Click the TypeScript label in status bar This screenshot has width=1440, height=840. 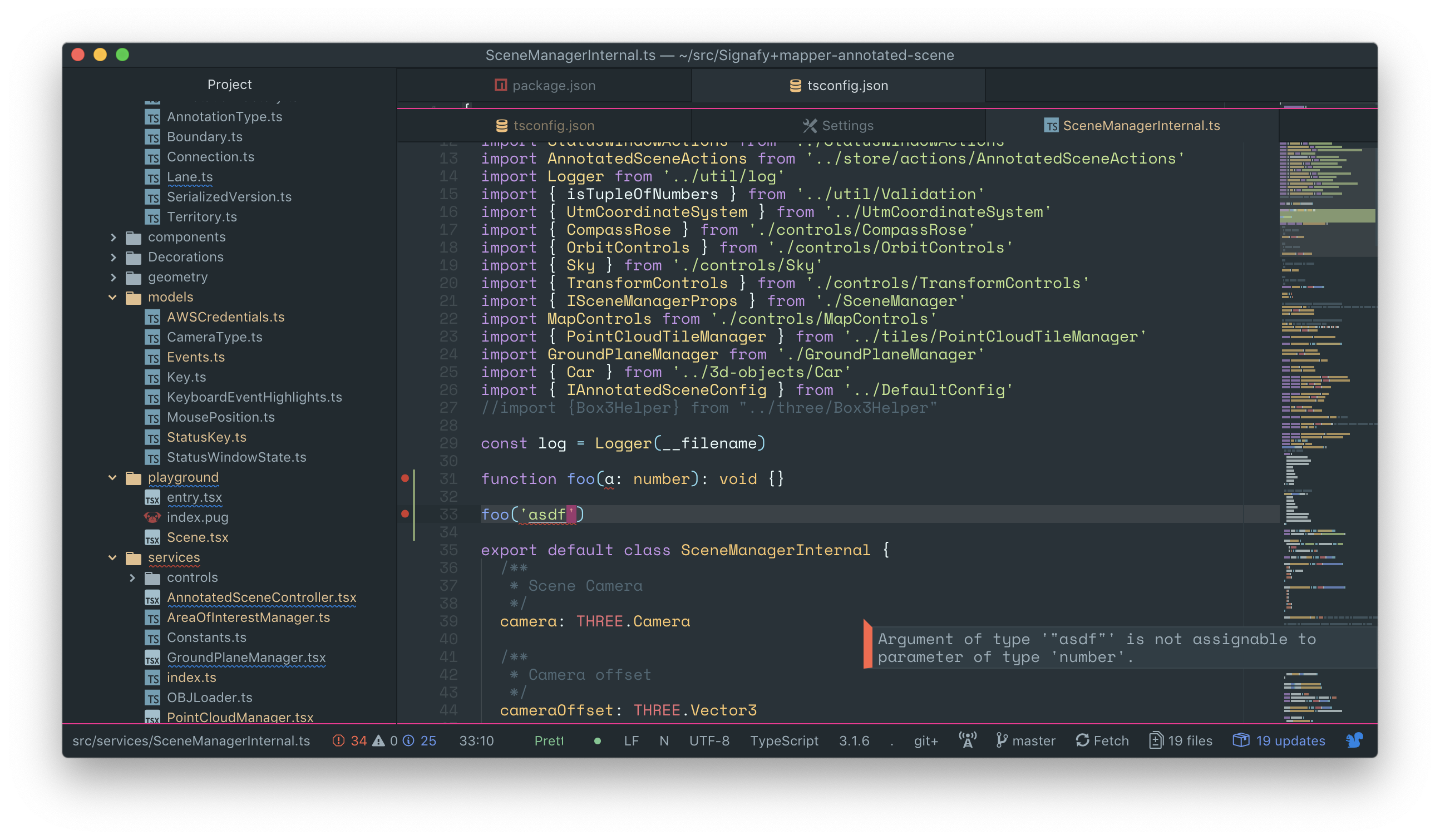(784, 740)
